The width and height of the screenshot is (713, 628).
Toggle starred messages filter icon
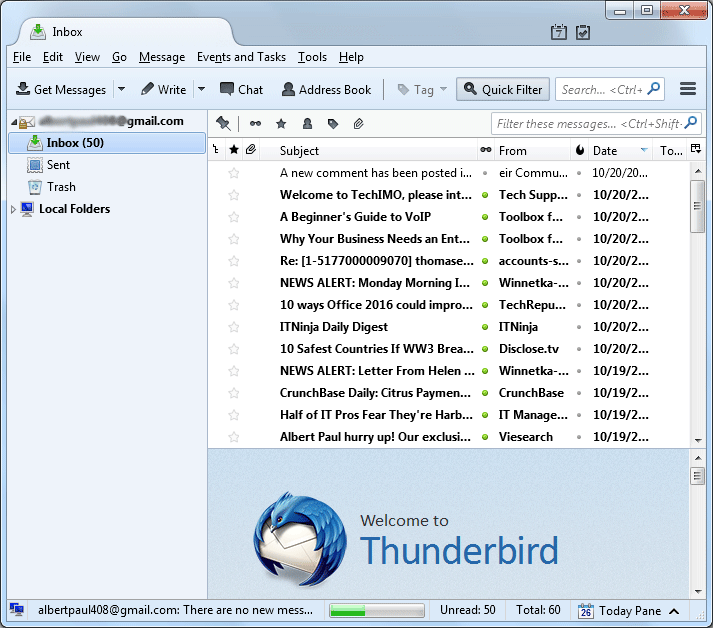coord(281,123)
